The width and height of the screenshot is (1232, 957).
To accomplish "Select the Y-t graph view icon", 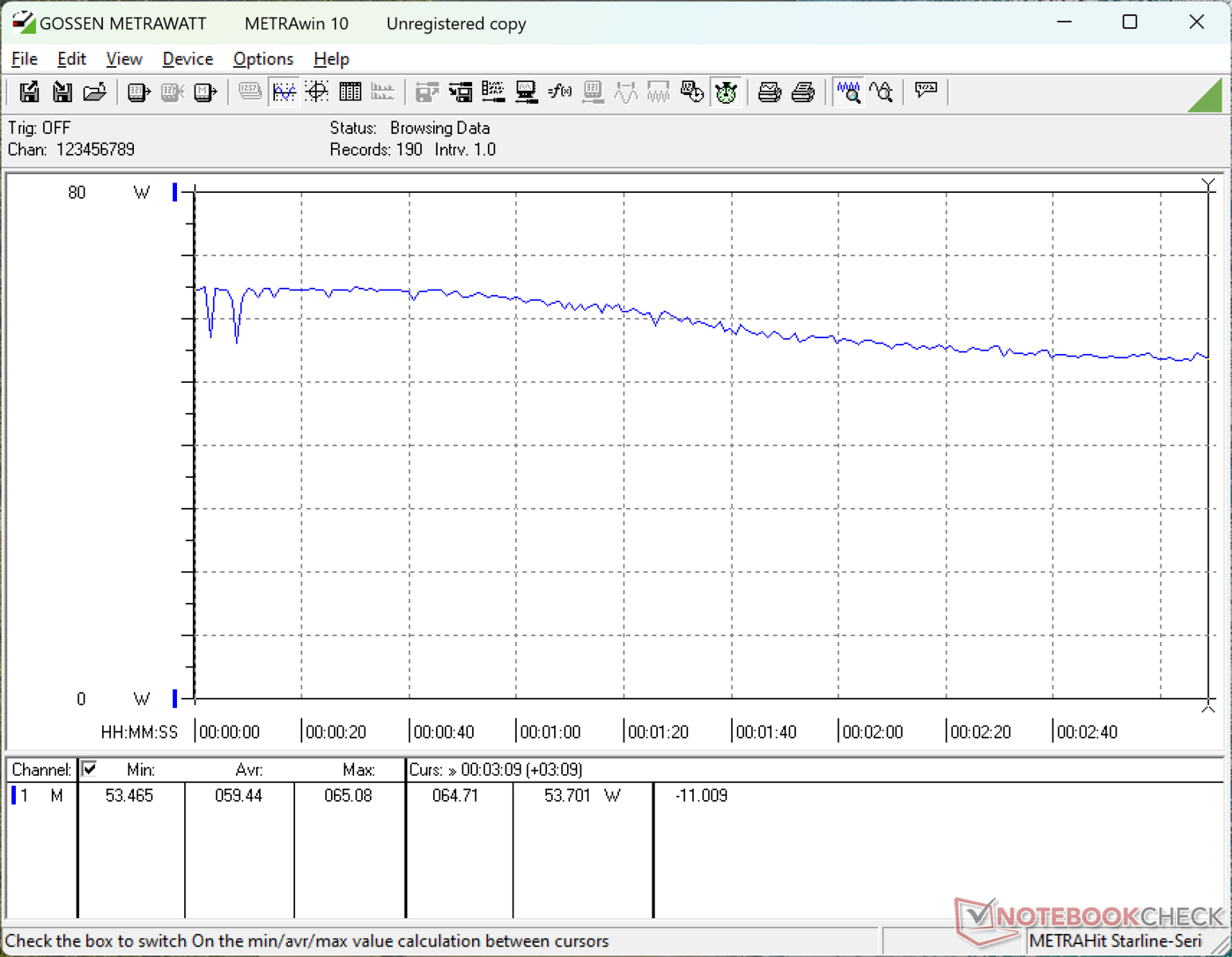I will coord(284,93).
